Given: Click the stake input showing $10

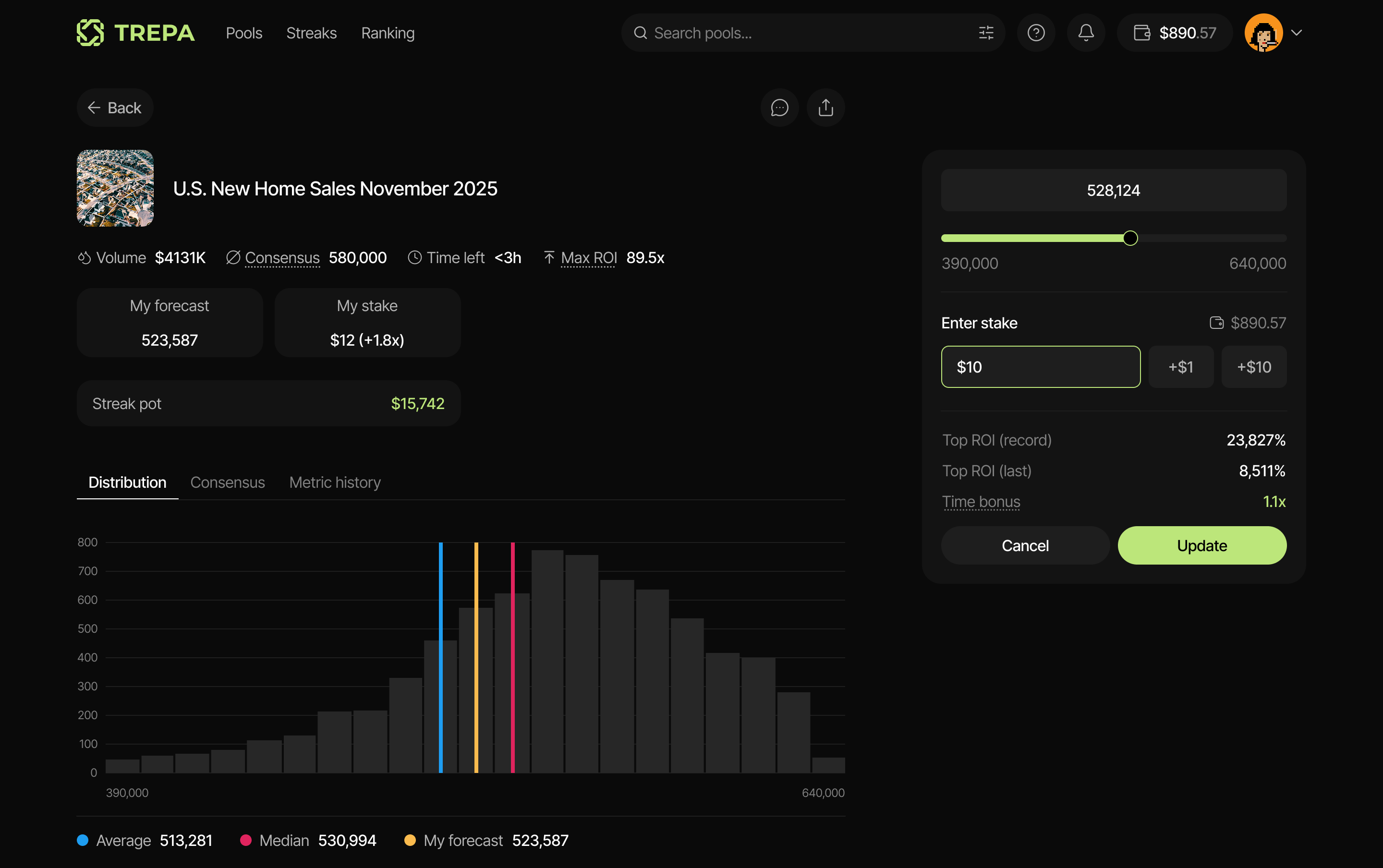Looking at the screenshot, I should pyautogui.click(x=1040, y=366).
